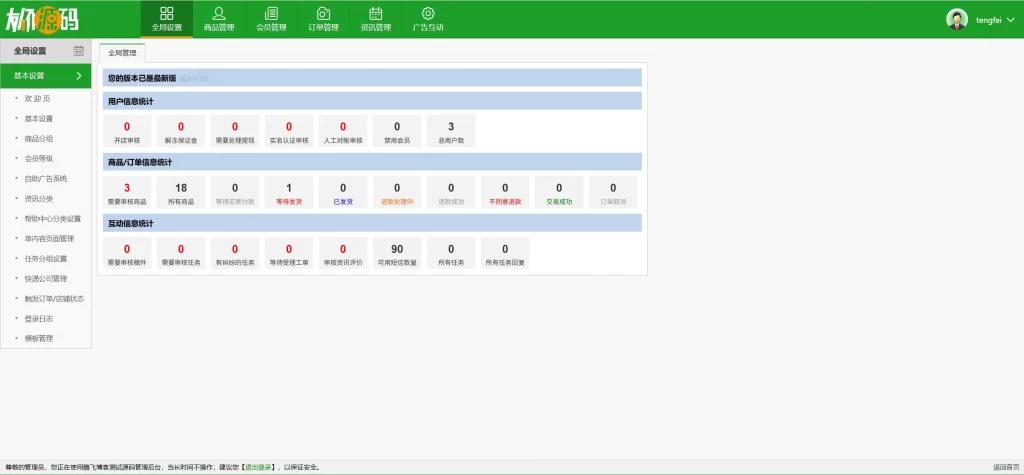Open the 资讯管理 calendar icon
Viewport: 1024px width, 475px height.
pyautogui.click(x=376, y=13)
